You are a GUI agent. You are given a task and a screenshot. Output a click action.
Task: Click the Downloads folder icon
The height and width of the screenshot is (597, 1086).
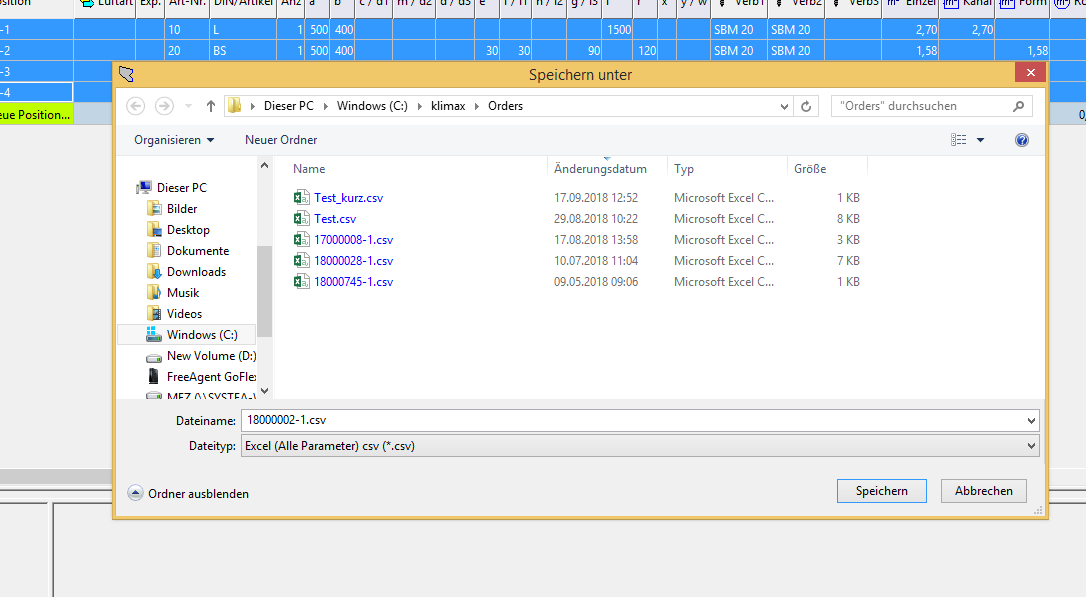[154, 271]
